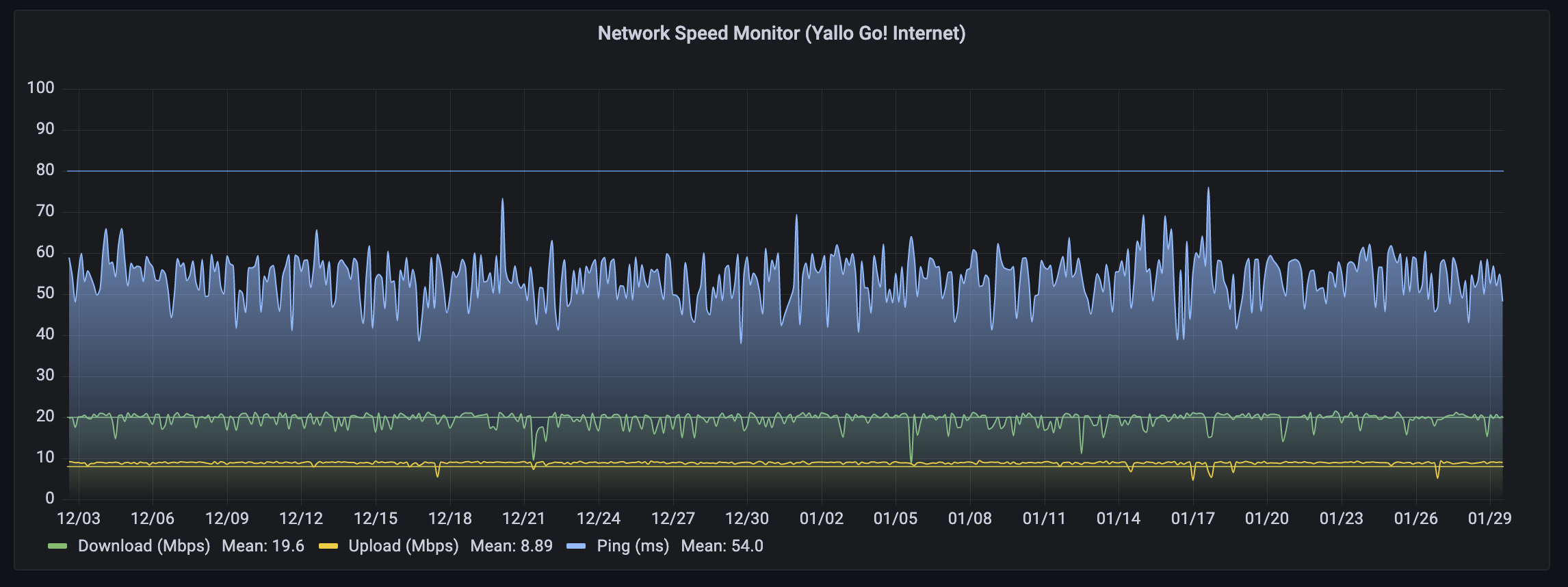This screenshot has width=1568, height=587.
Task: Click the '01/29' x-axis date label
Action: tap(1490, 519)
